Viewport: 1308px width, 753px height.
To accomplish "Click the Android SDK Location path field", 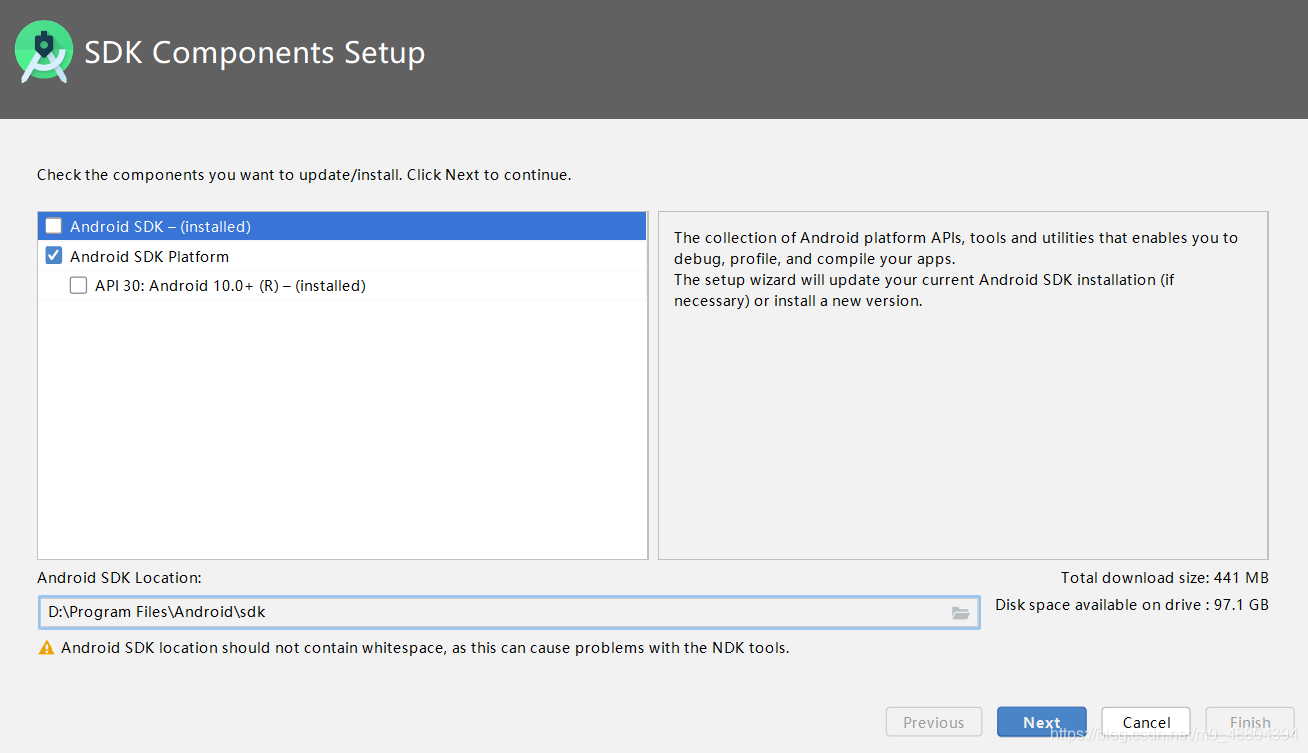I will (508, 612).
